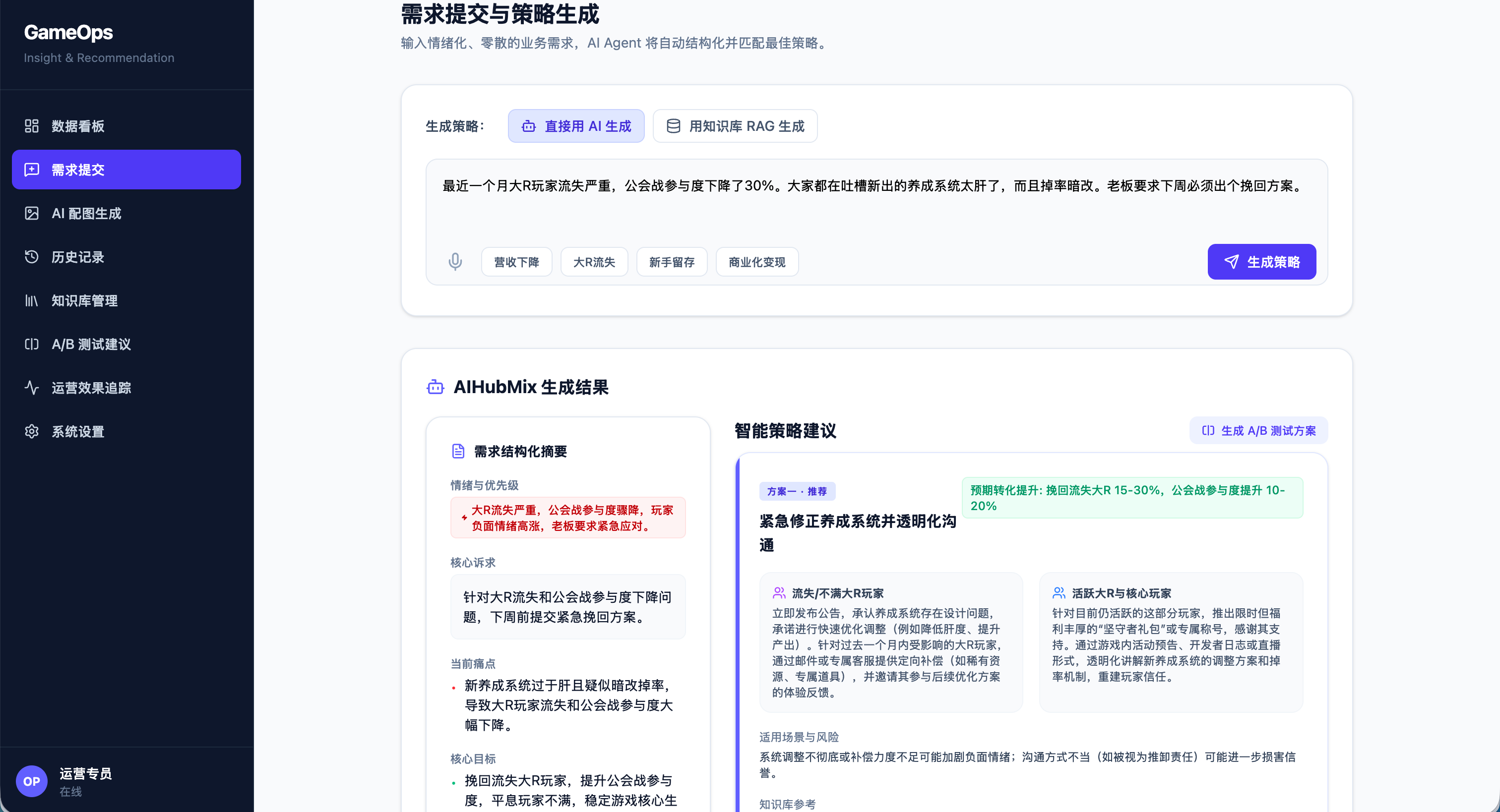Click the 系统设置 gear icon
This screenshot has height=812, width=1500.
[31, 431]
